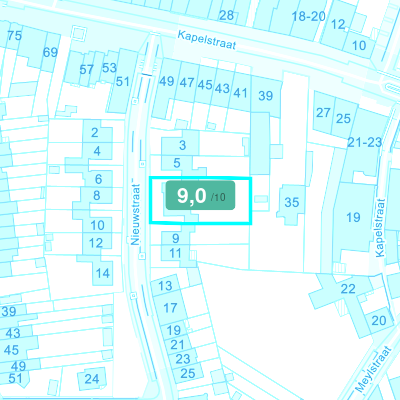Select building number 39 on Kapelstraat
Image resolution: width=400 pixels, height=400 pixels.
pyautogui.click(x=266, y=96)
